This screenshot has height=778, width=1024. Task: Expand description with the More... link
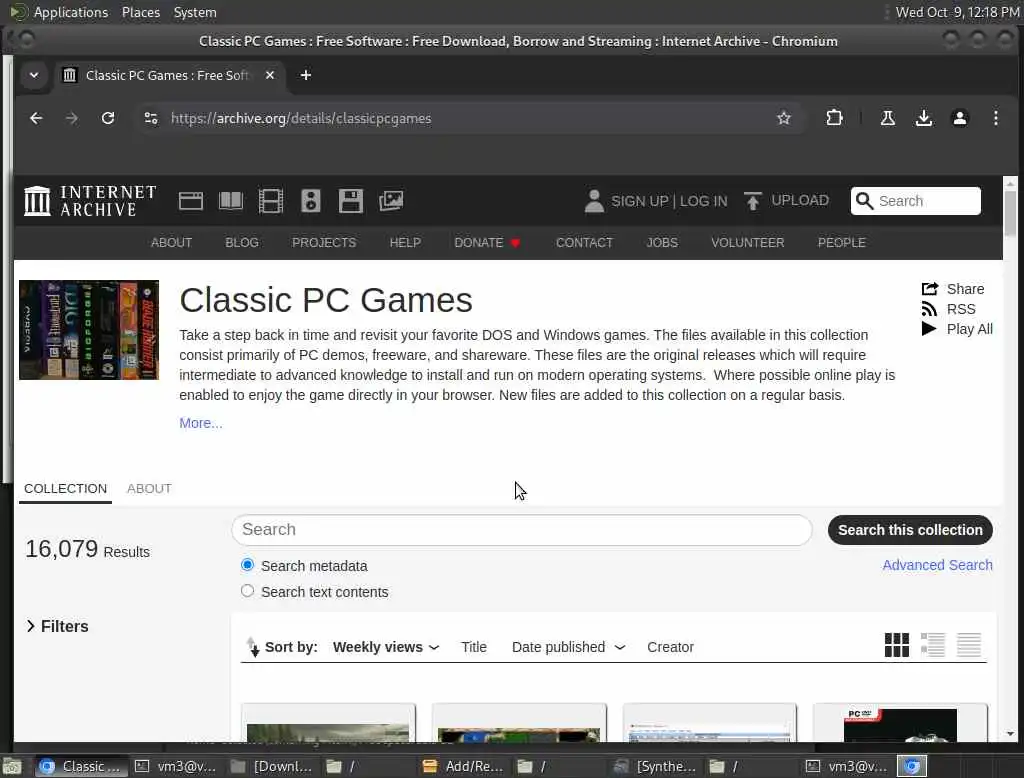coord(200,423)
